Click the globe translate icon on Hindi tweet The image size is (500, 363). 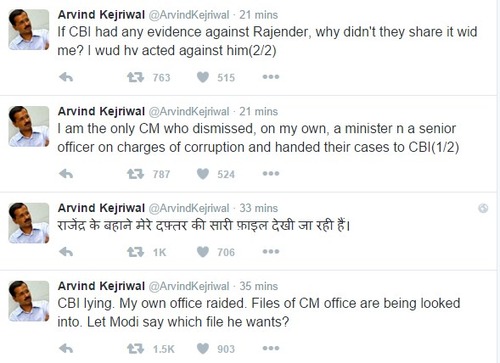coord(483,208)
